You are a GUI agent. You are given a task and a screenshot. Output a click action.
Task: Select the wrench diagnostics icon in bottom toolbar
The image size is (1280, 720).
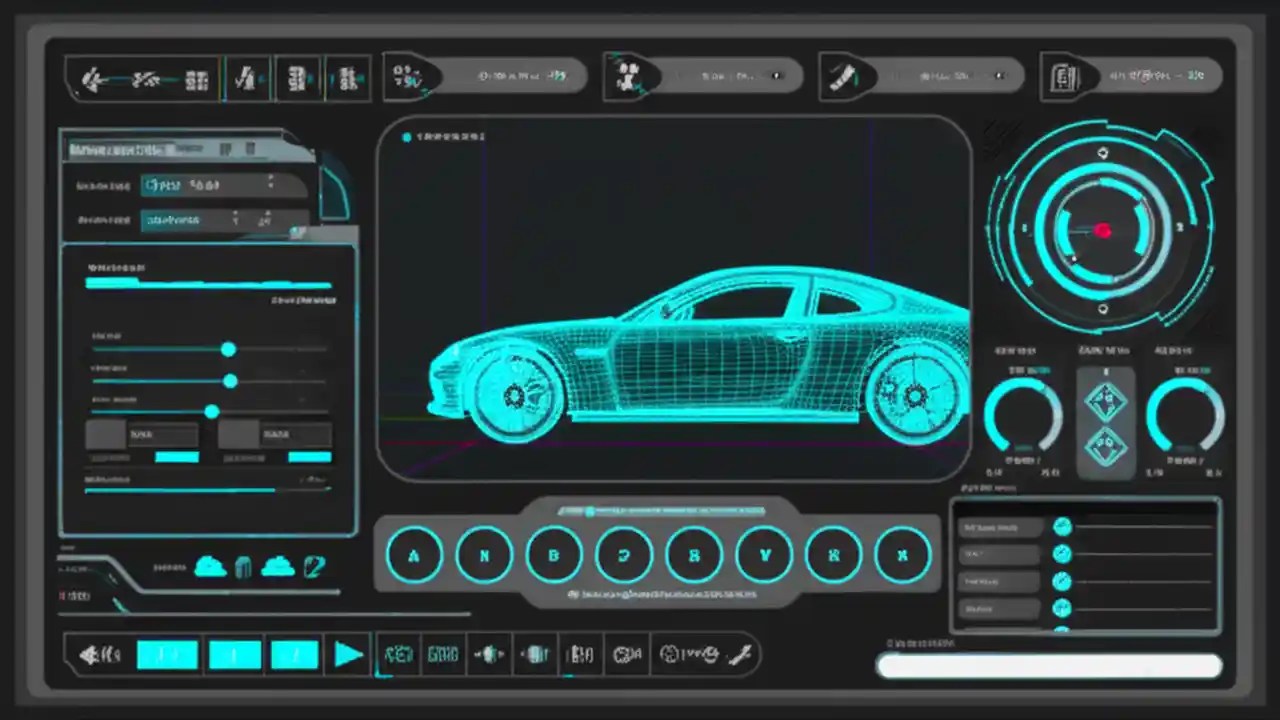pos(741,654)
